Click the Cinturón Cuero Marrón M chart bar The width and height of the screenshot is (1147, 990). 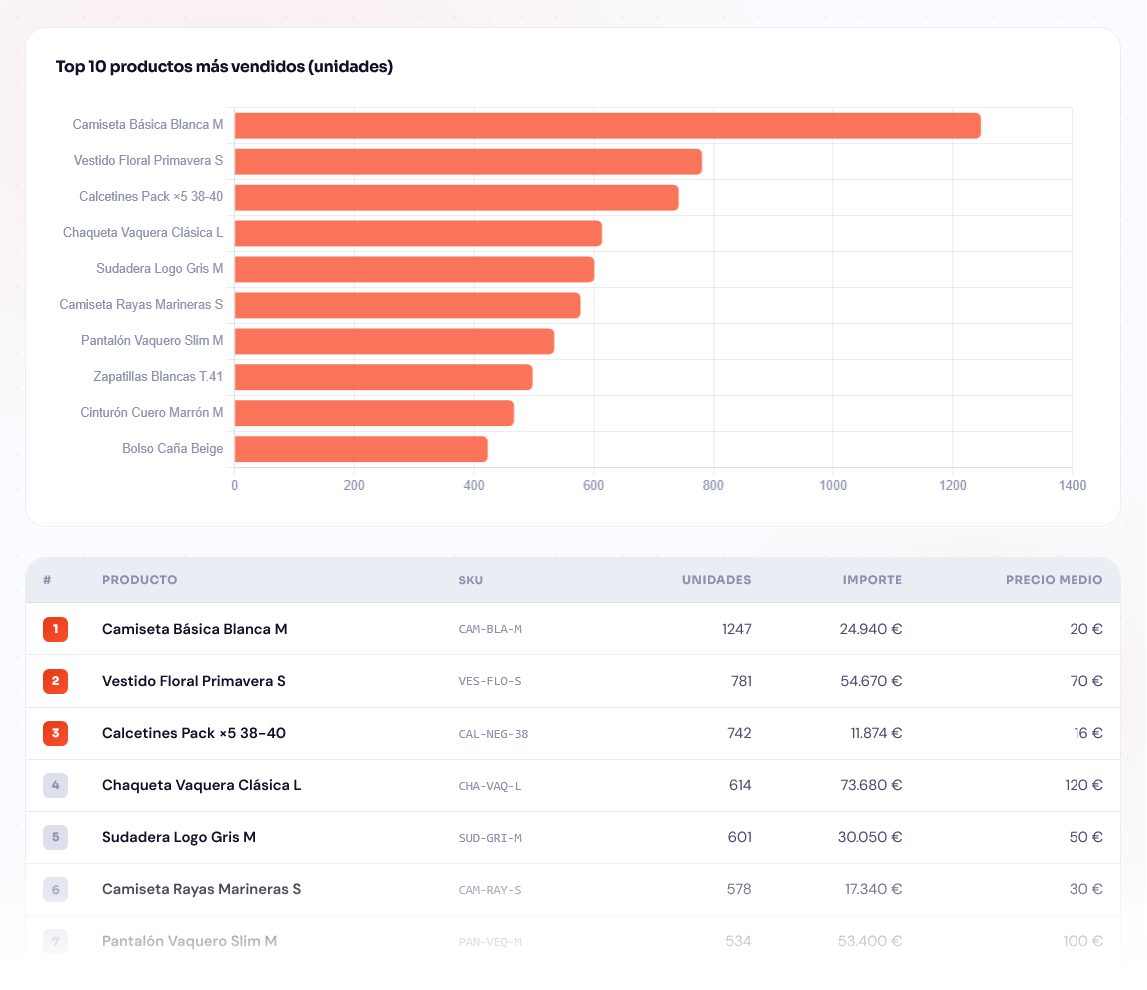click(x=374, y=414)
